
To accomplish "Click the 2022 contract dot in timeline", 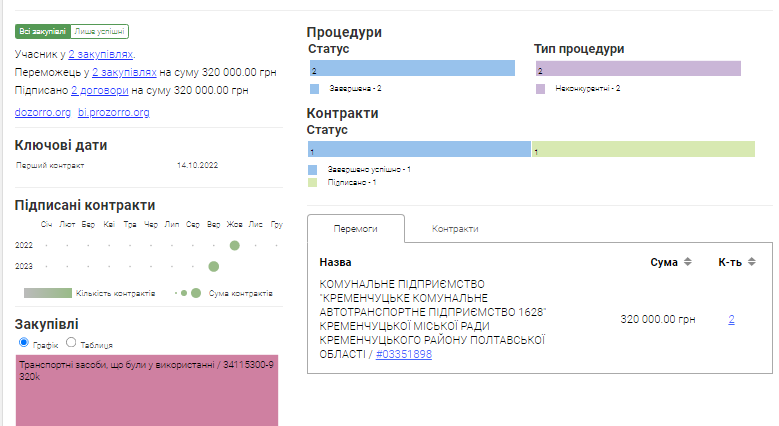I will pyautogui.click(x=235, y=245).
